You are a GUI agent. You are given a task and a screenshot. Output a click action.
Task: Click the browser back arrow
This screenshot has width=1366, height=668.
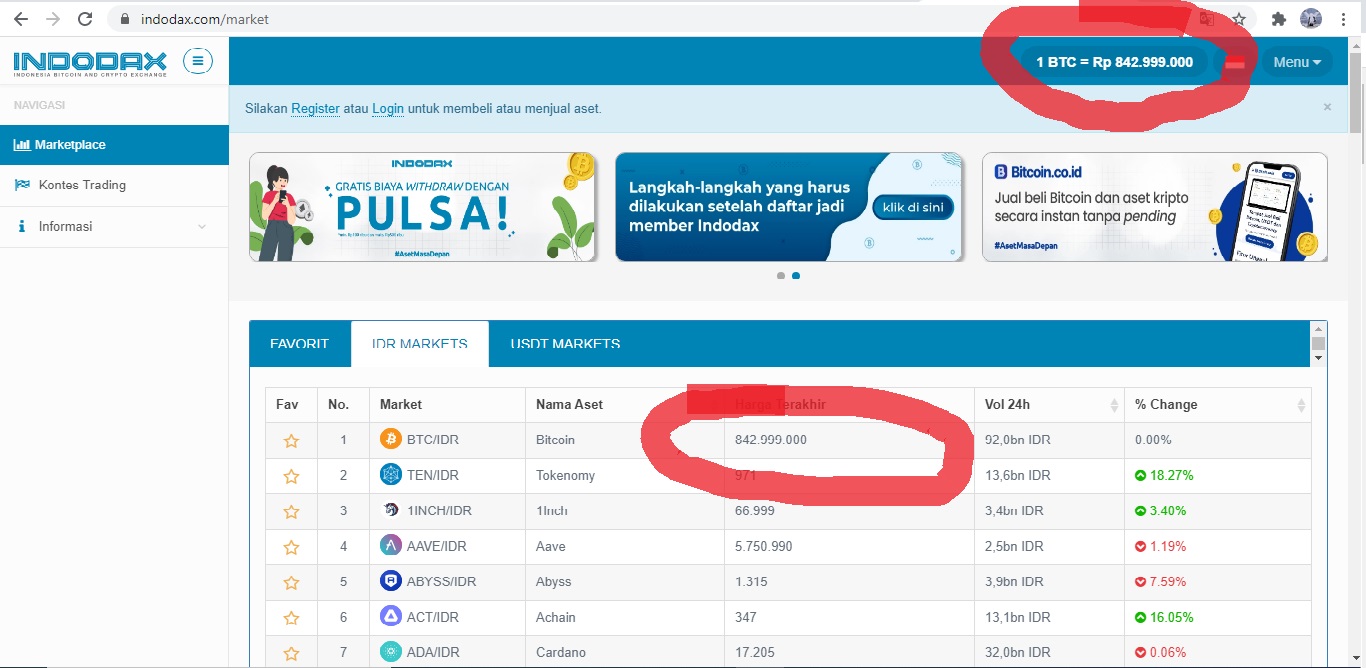[21, 19]
